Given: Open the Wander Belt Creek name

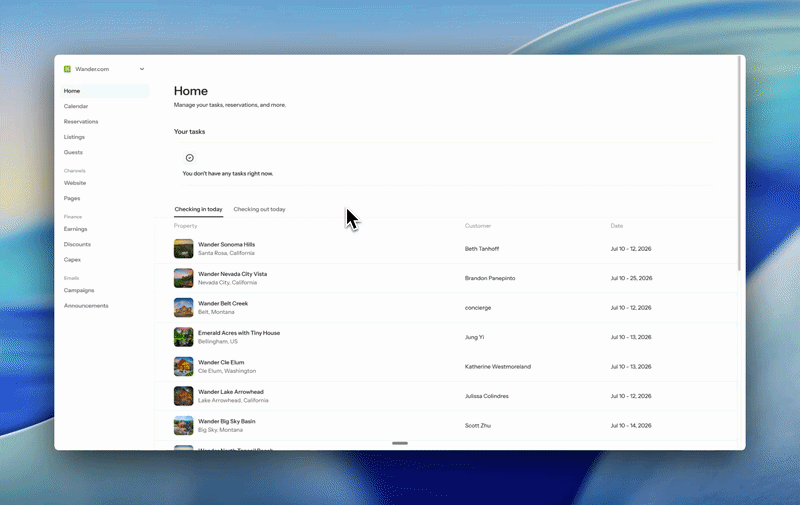Looking at the screenshot, I should click(x=223, y=304).
